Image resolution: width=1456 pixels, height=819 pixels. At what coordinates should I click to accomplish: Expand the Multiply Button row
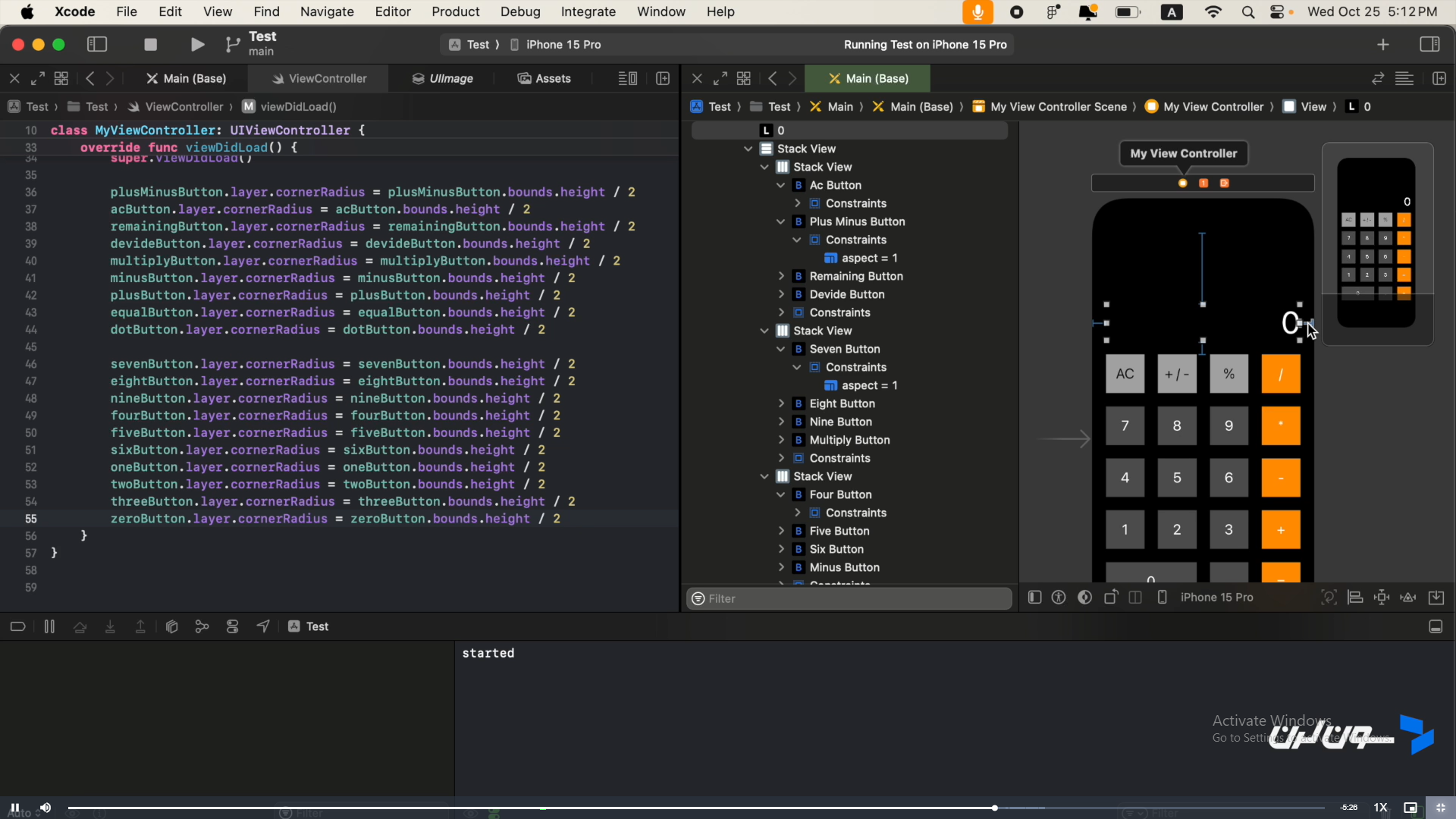(780, 440)
